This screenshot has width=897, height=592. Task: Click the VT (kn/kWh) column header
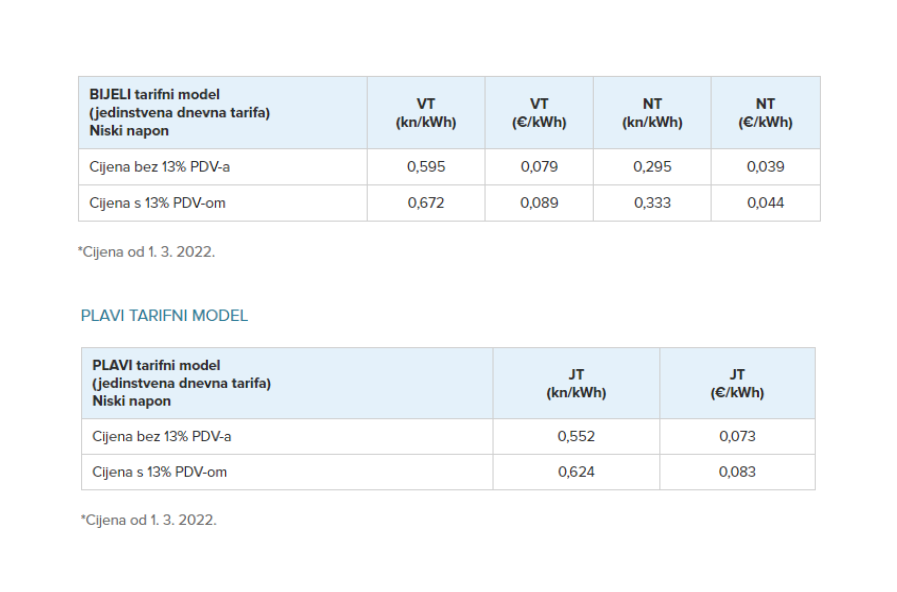coord(426,113)
